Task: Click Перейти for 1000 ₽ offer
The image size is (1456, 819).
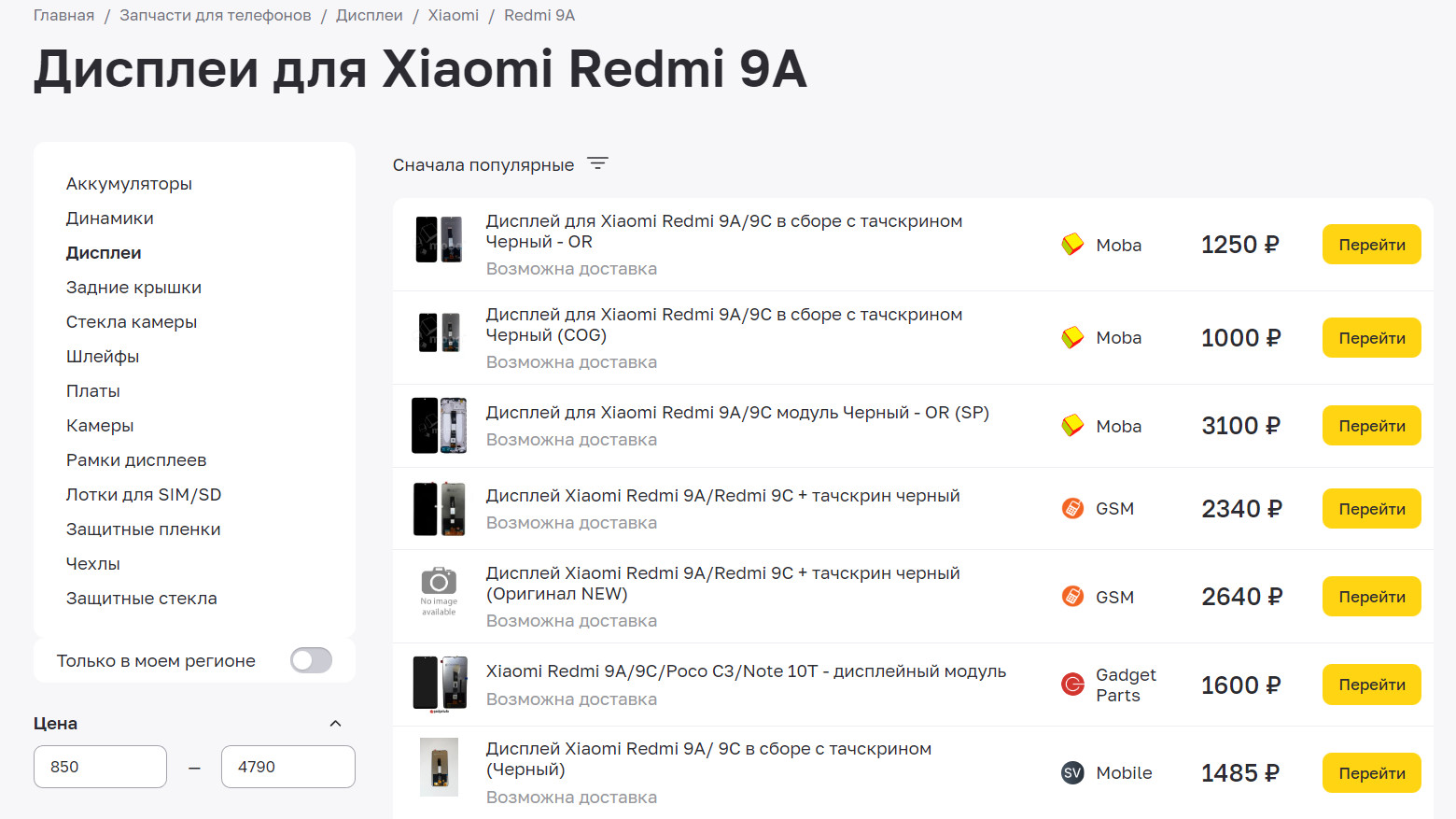Action: 1371,337
